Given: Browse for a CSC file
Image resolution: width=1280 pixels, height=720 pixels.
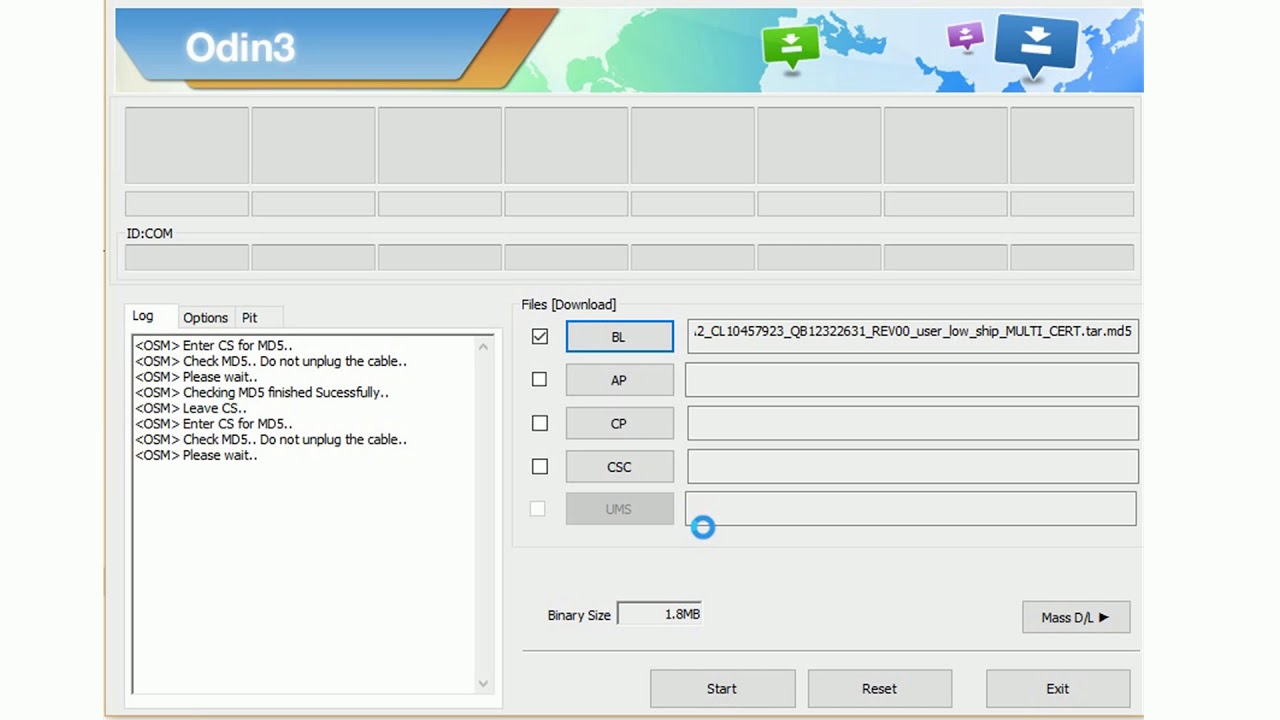Looking at the screenshot, I should pyautogui.click(x=619, y=466).
